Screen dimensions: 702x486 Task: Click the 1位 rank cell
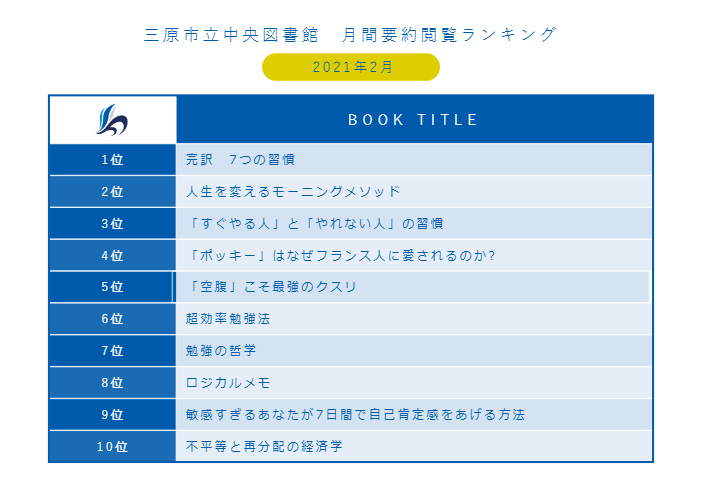click(112, 160)
